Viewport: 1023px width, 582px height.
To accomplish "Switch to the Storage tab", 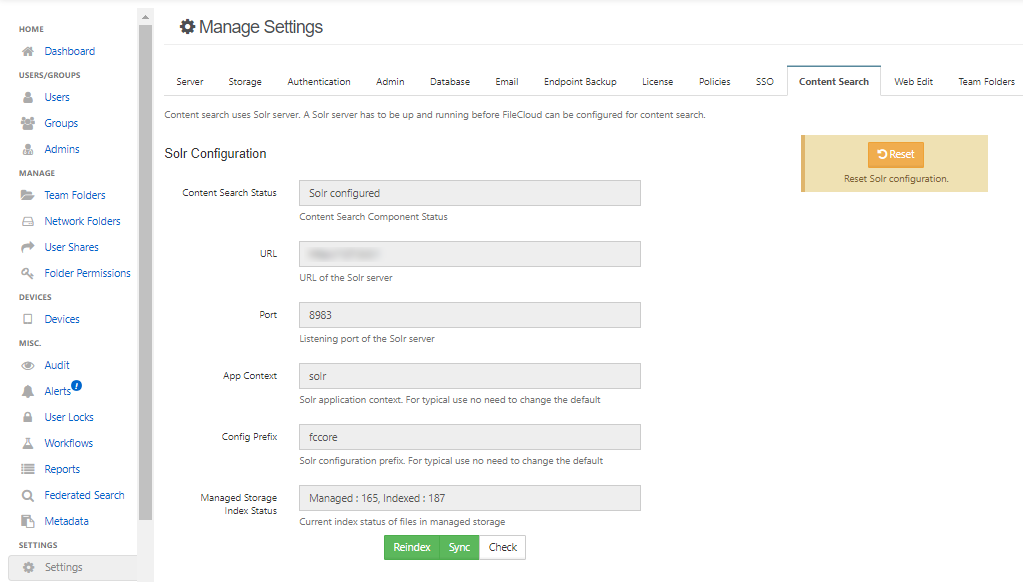I will tap(245, 82).
